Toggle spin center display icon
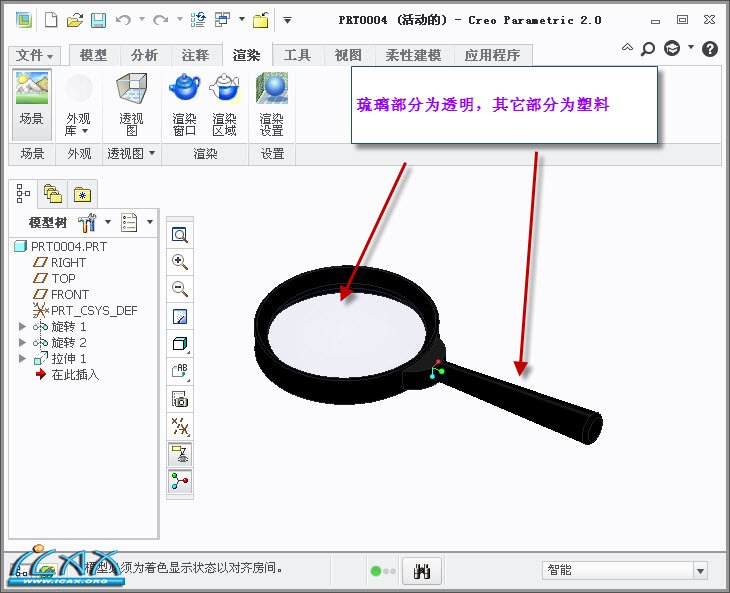The height and width of the screenshot is (593, 730). coord(180,481)
